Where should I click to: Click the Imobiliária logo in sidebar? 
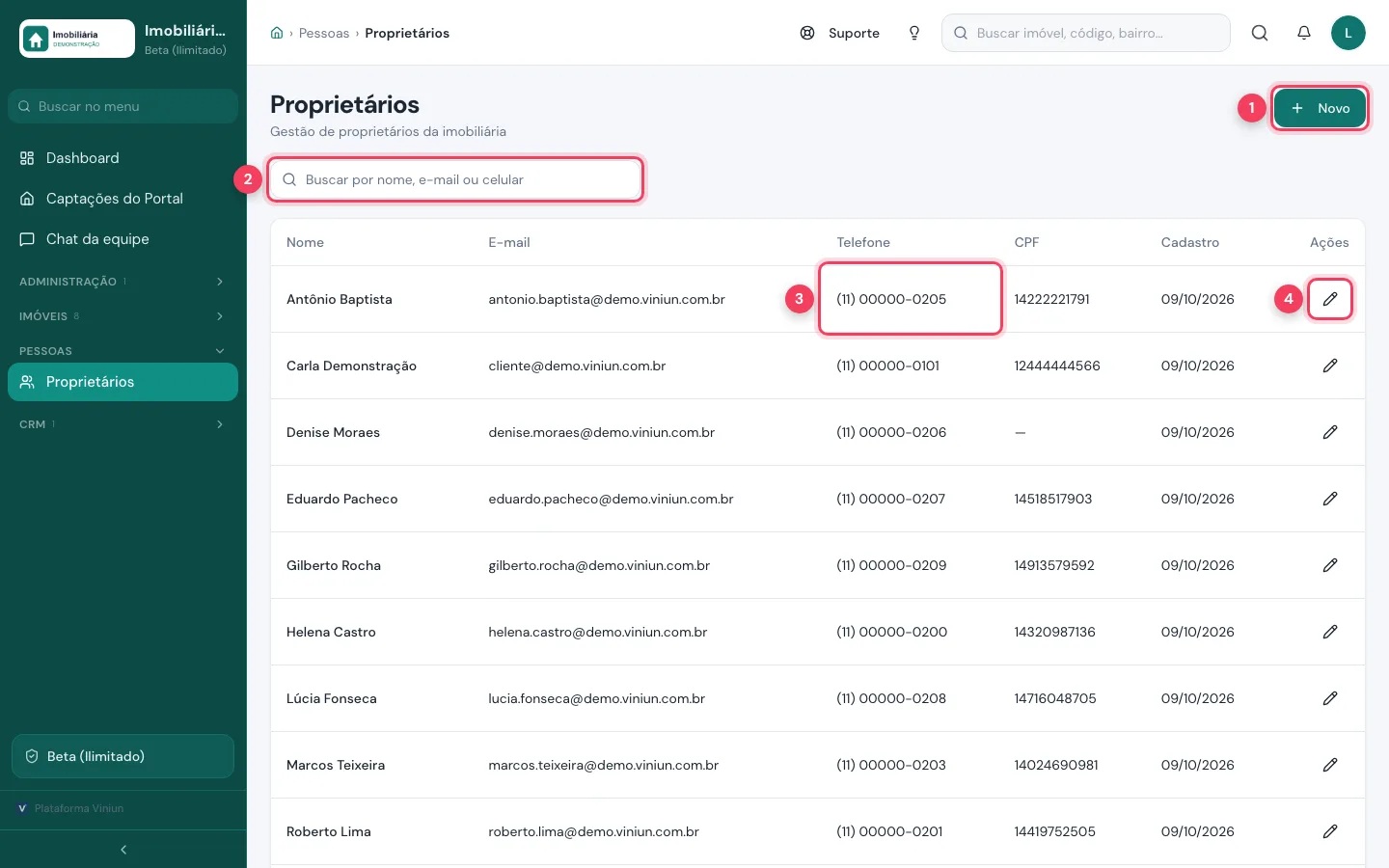[77, 39]
